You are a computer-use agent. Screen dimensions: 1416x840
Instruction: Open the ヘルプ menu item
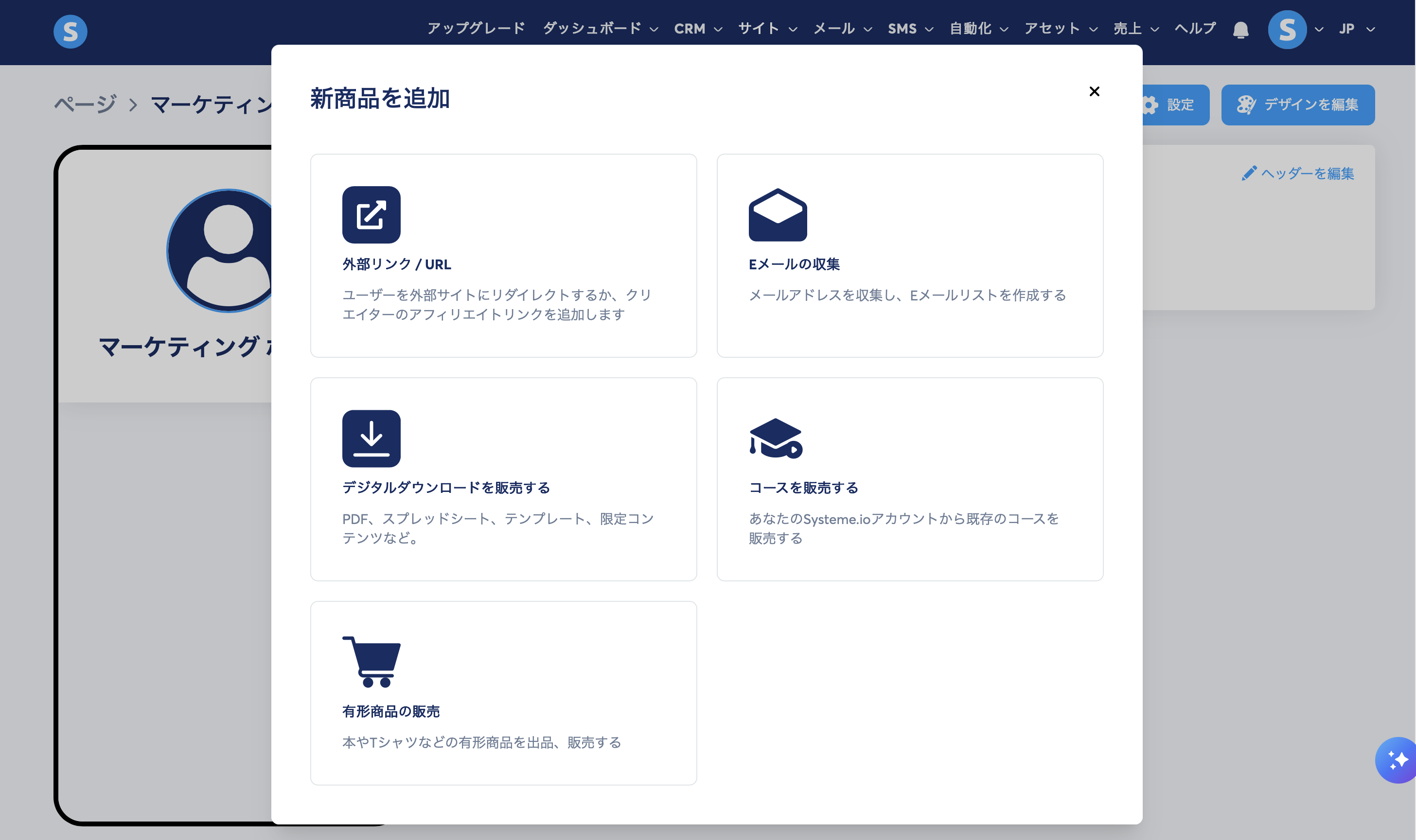pos(1195,28)
